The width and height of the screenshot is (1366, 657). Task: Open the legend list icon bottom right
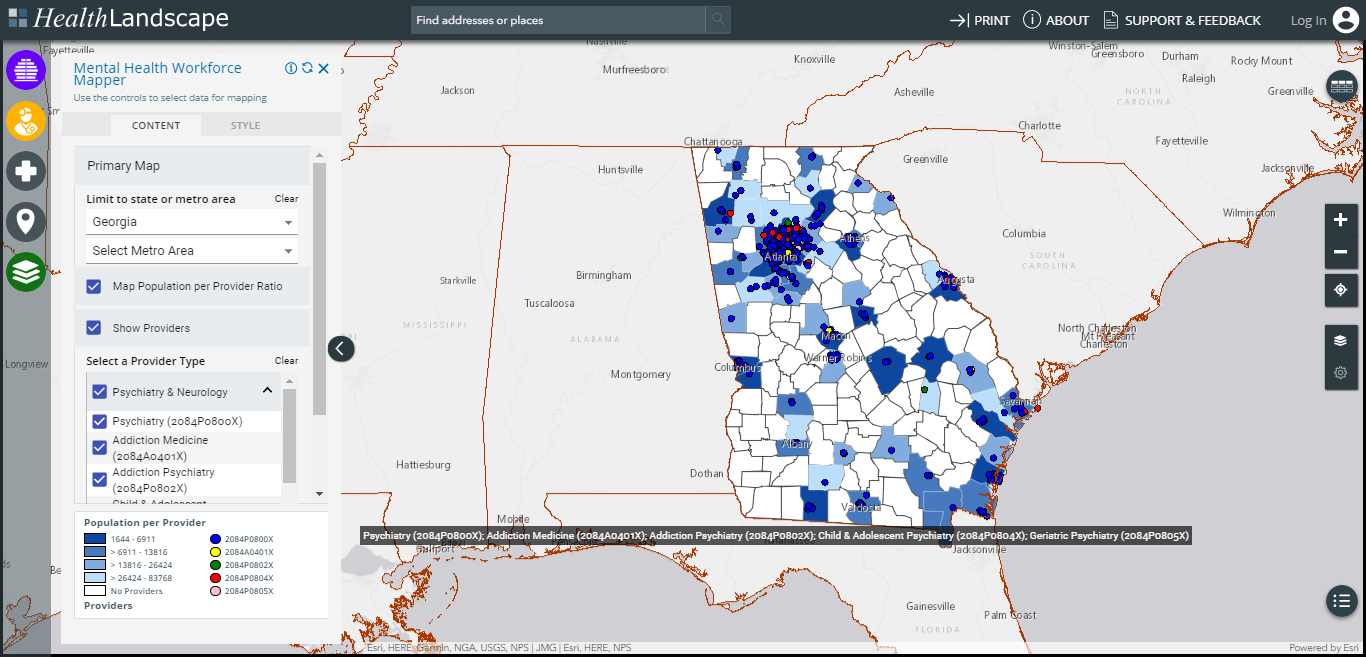click(1341, 601)
